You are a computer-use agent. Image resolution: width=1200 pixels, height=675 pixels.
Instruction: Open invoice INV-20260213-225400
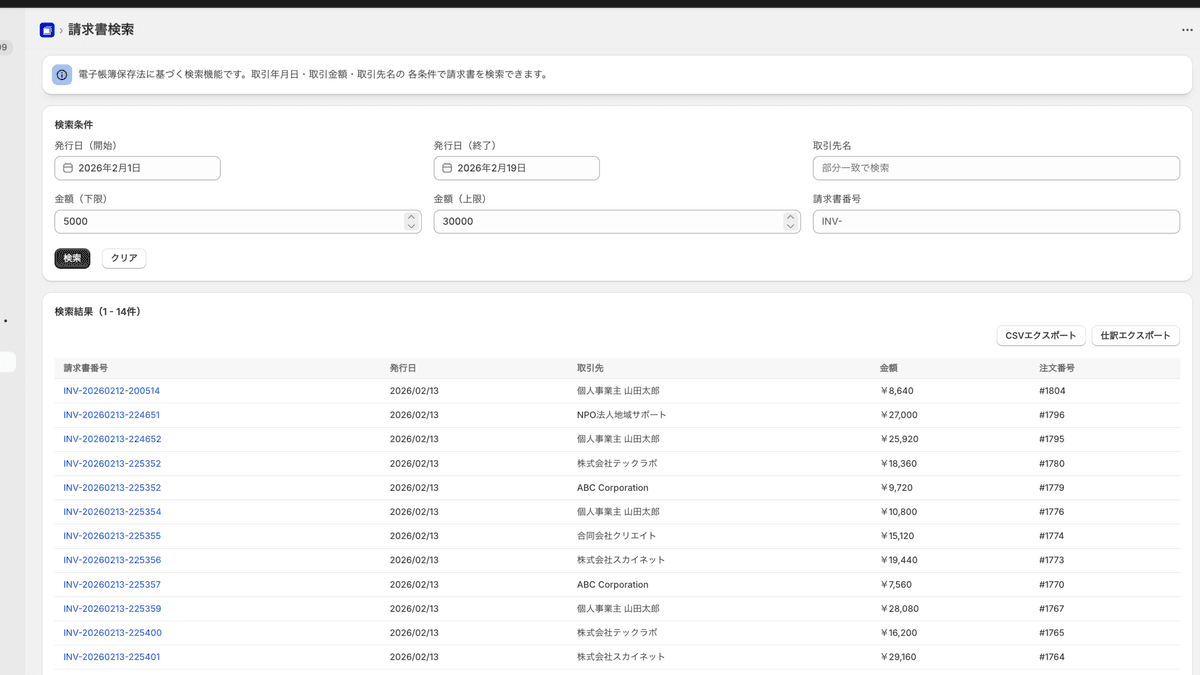[111, 633]
